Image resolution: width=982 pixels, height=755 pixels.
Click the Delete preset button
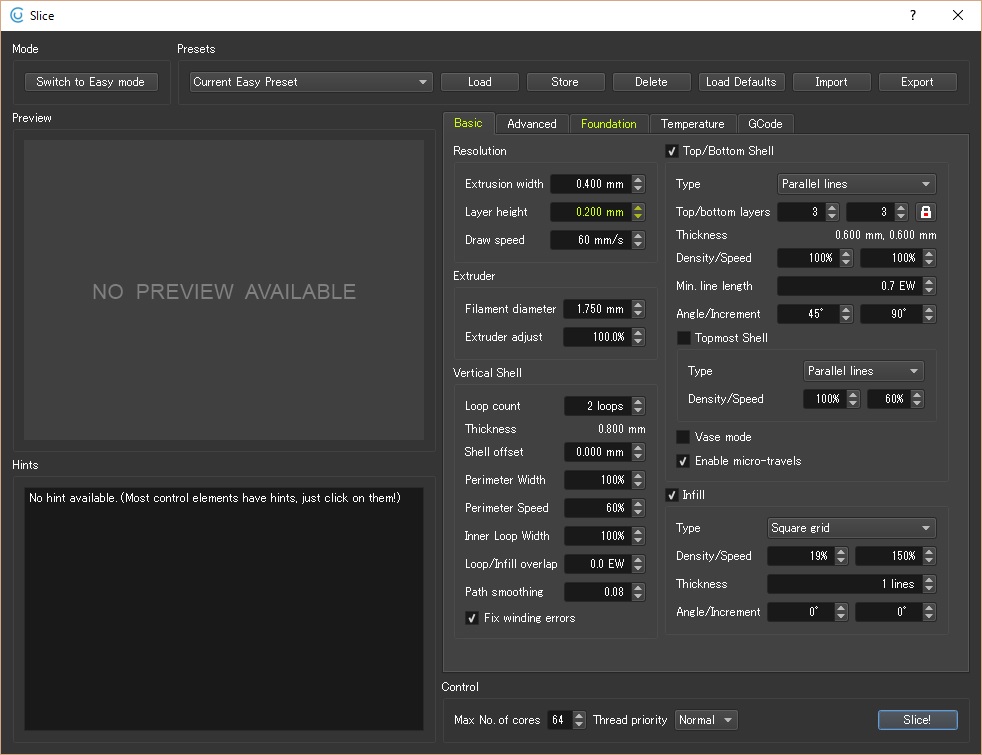[651, 82]
